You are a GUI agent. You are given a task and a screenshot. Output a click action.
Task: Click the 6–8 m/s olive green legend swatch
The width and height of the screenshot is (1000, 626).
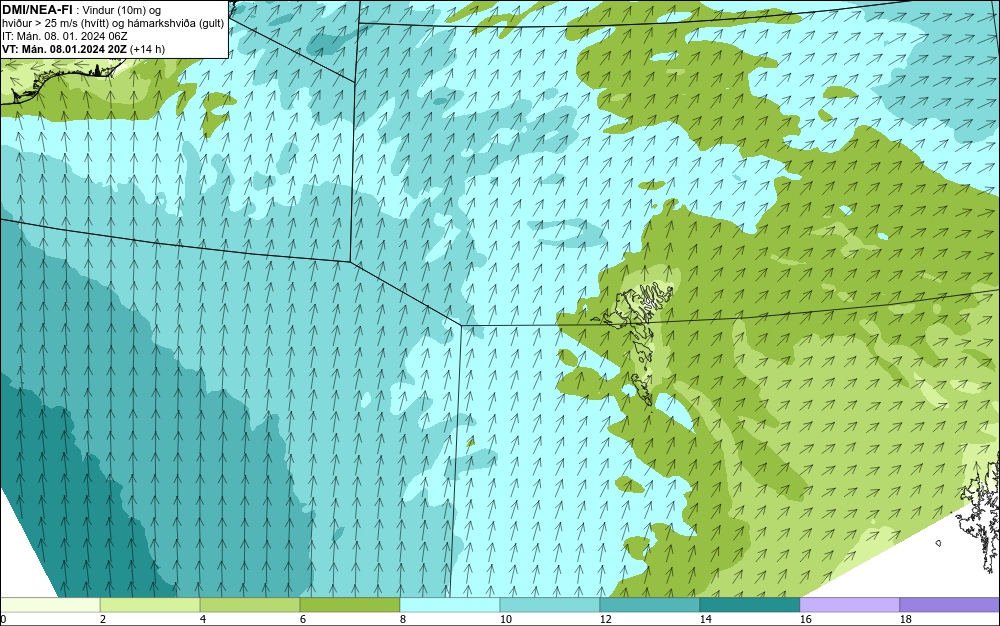point(350,604)
